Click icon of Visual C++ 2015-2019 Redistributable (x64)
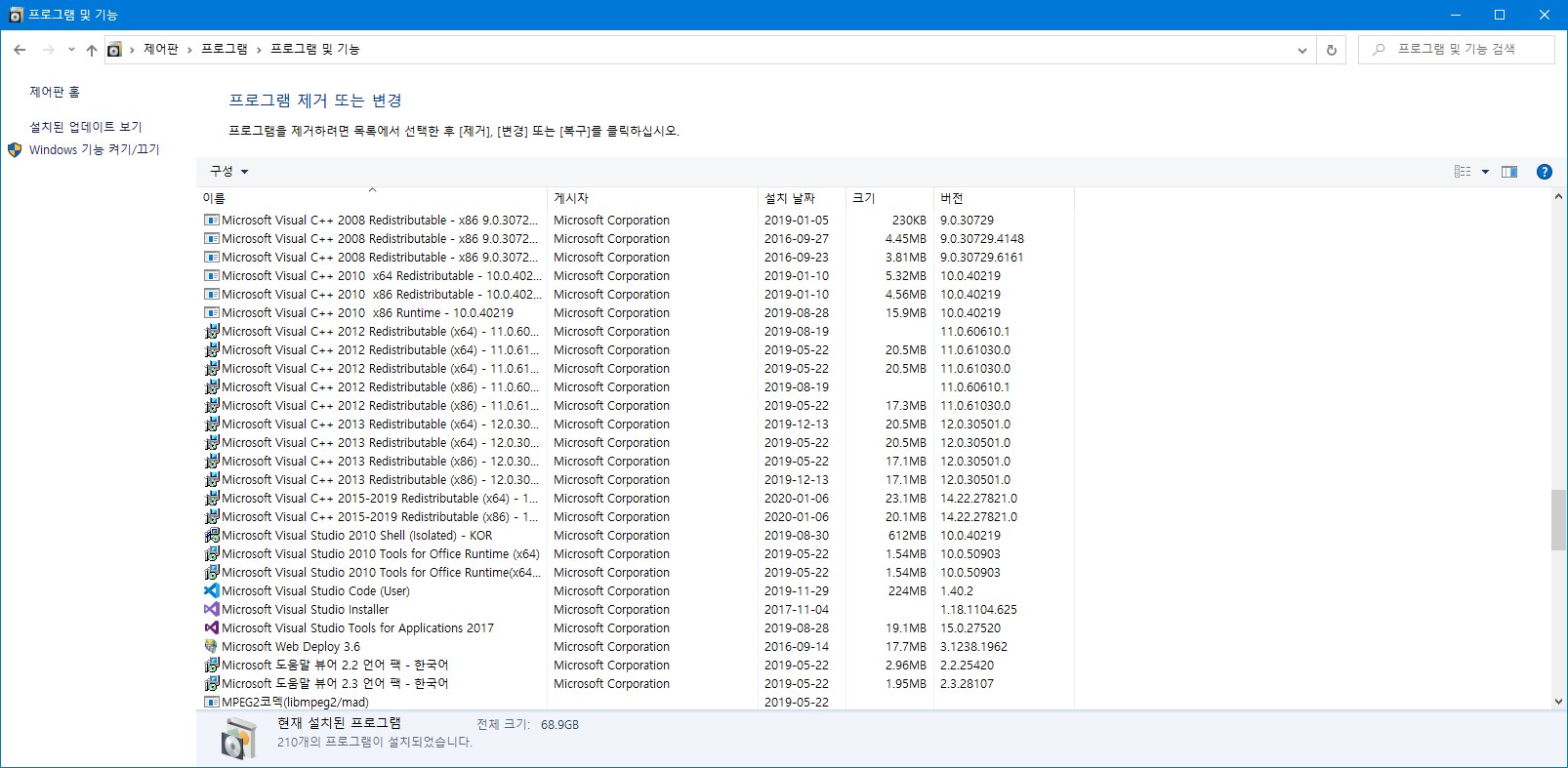Viewport: 1568px width, 768px height. [x=212, y=499]
